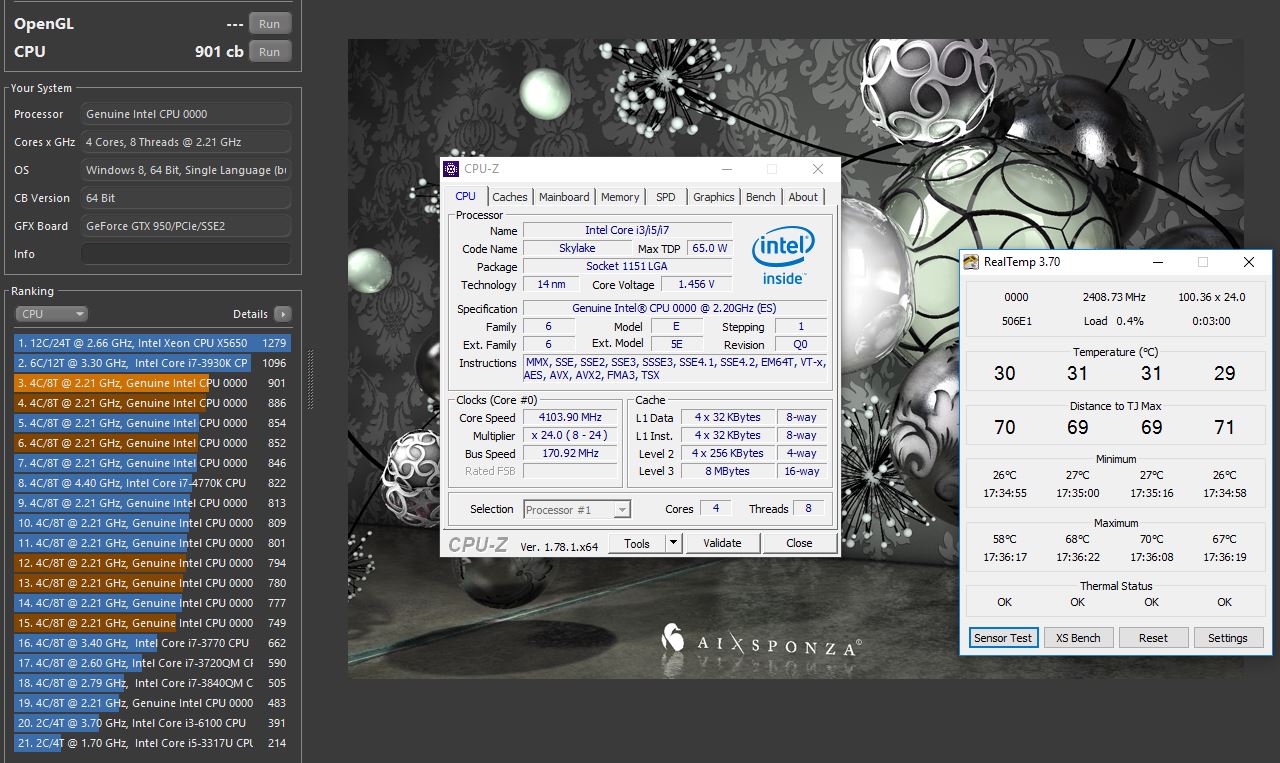Image resolution: width=1280 pixels, height=763 pixels.
Task: Select ranking row 20, Intel Core i3-6100
Action: click(152, 723)
